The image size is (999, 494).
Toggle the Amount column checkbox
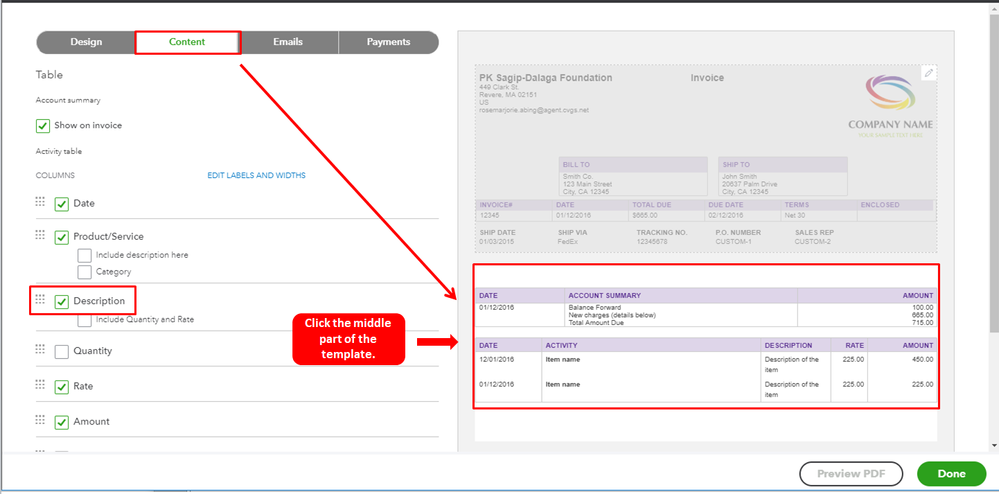tap(62, 422)
